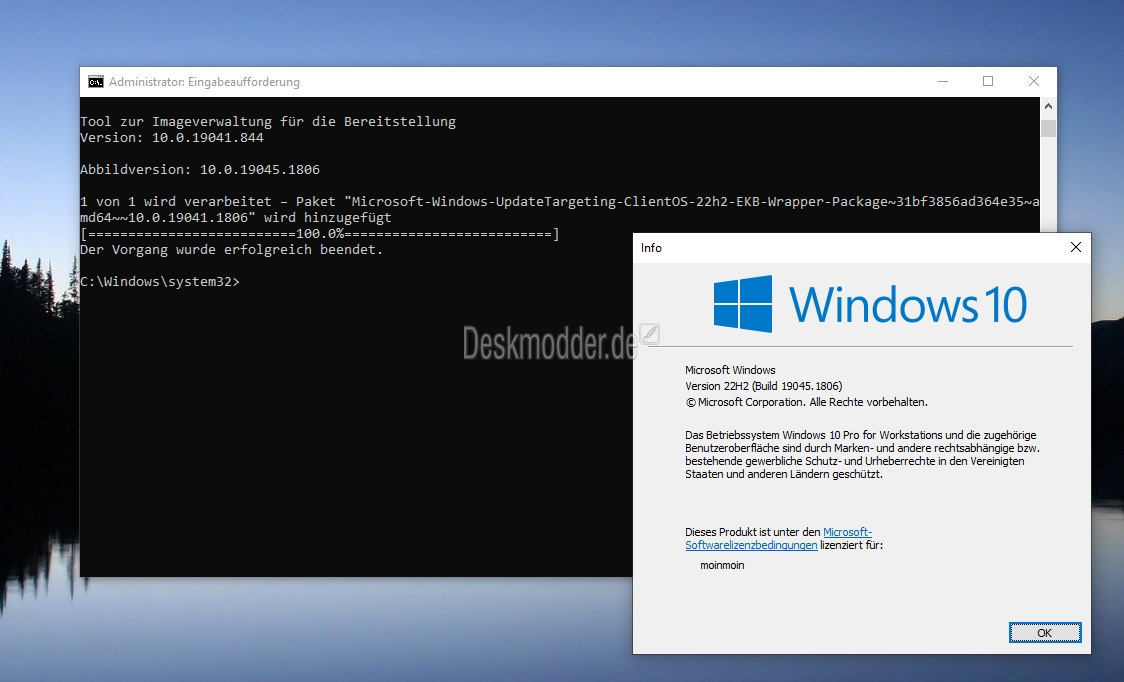Close the Eingabeaufforderung window

(1034, 82)
